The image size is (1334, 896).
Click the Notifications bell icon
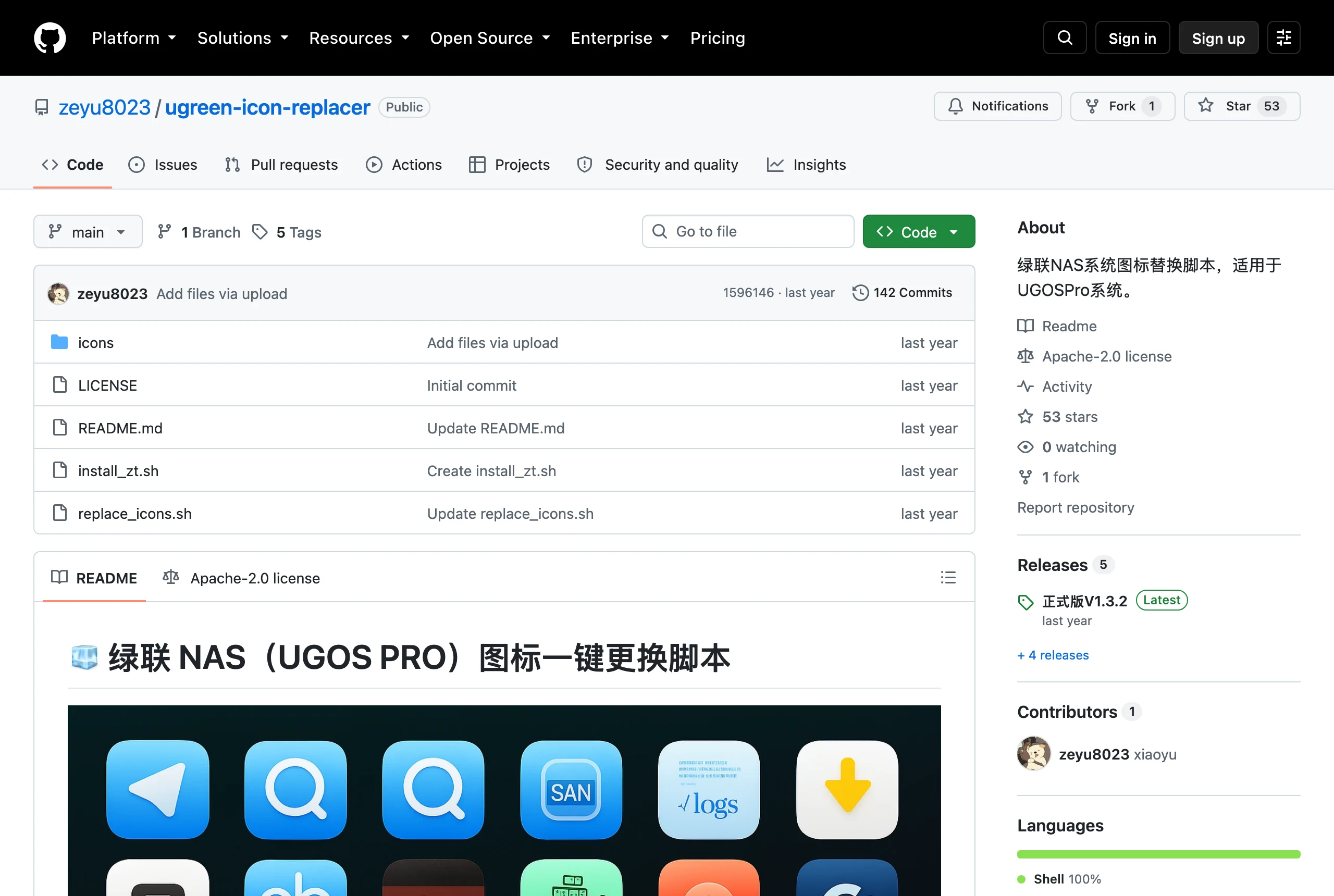coord(955,106)
